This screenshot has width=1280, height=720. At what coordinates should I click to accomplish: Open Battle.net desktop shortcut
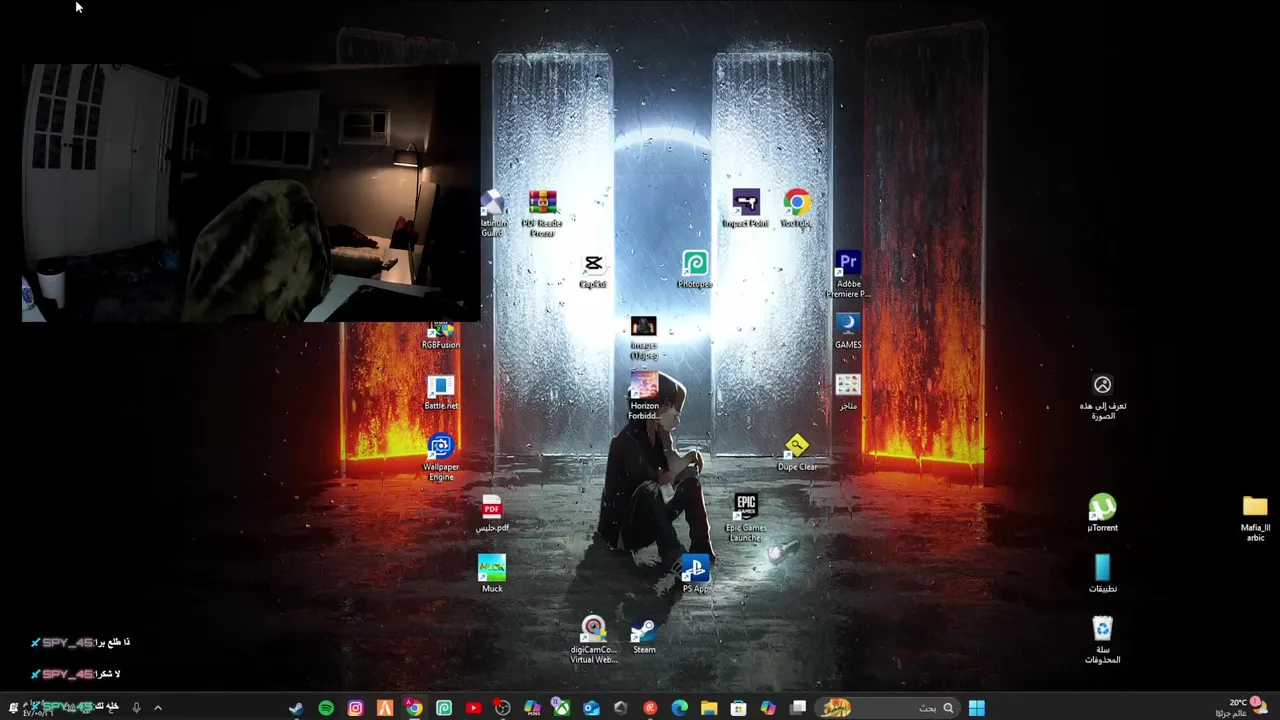click(x=441, y=391)
